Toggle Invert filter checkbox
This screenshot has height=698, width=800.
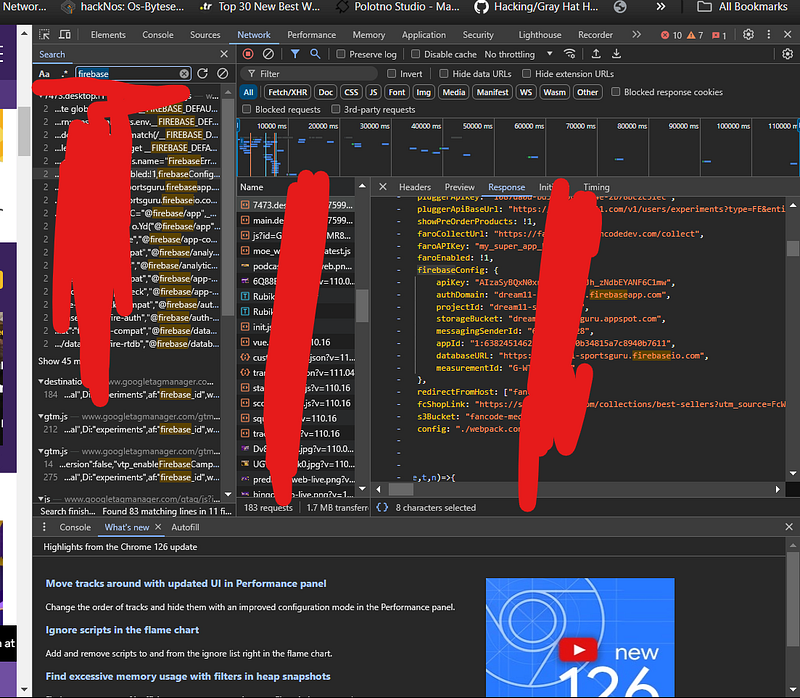pyautogui.click(x=391, y=74)
